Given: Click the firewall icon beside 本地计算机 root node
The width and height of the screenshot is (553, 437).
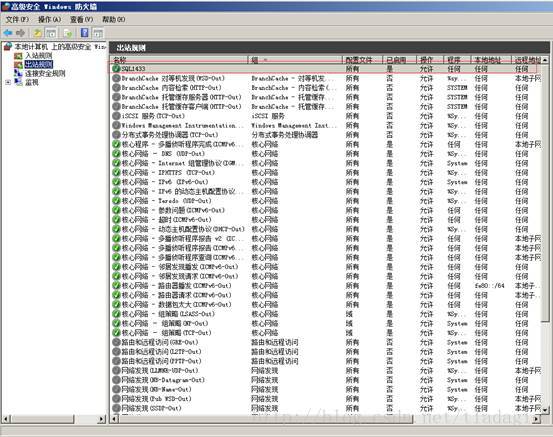Looking at the screenshot, I should [8, 47].
